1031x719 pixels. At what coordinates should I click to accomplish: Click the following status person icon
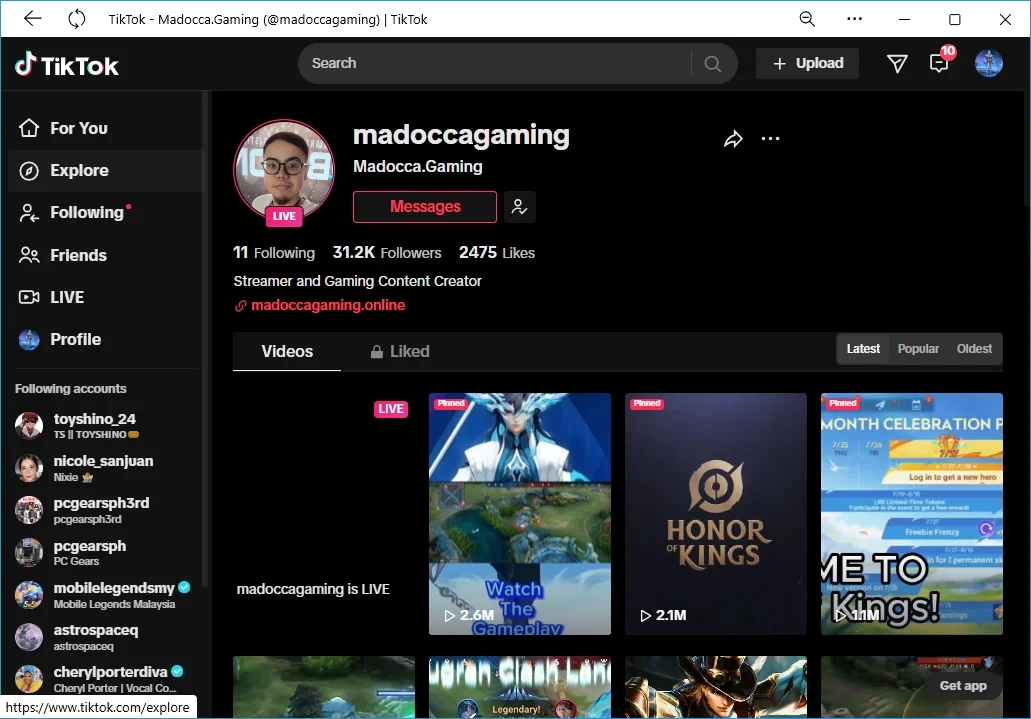[x=519, y=207]
